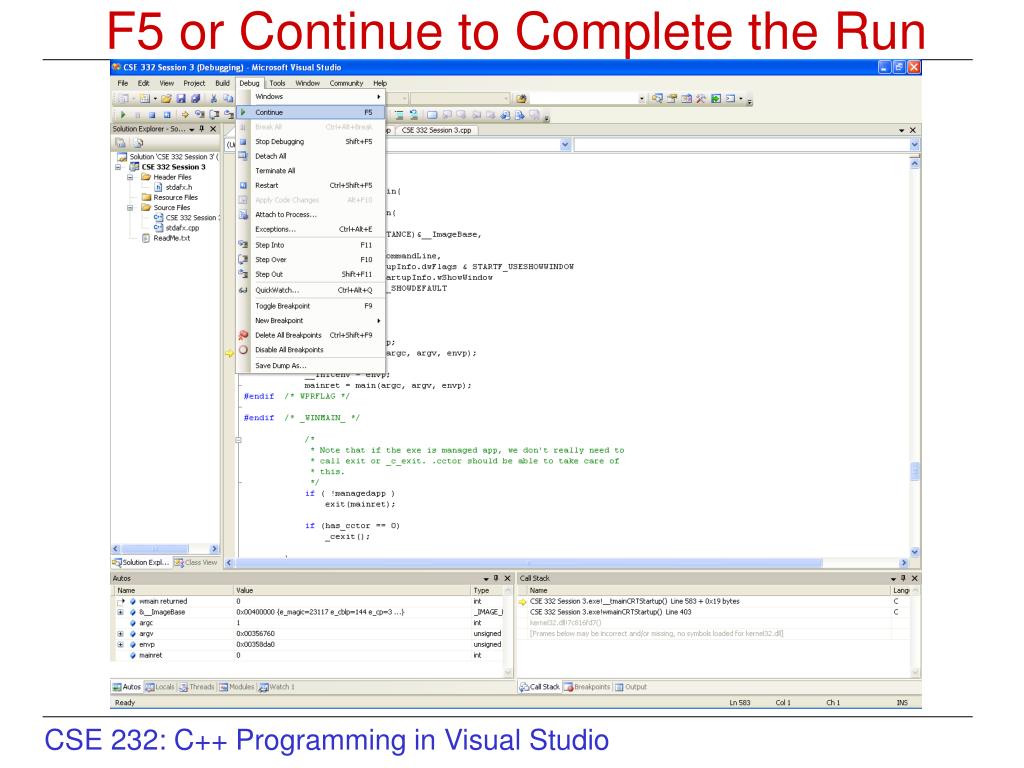Click the Toolbox hammer-and-wrench toolbar icon
The width and height of the screenshot is (1024, 768).
point(701,99)
